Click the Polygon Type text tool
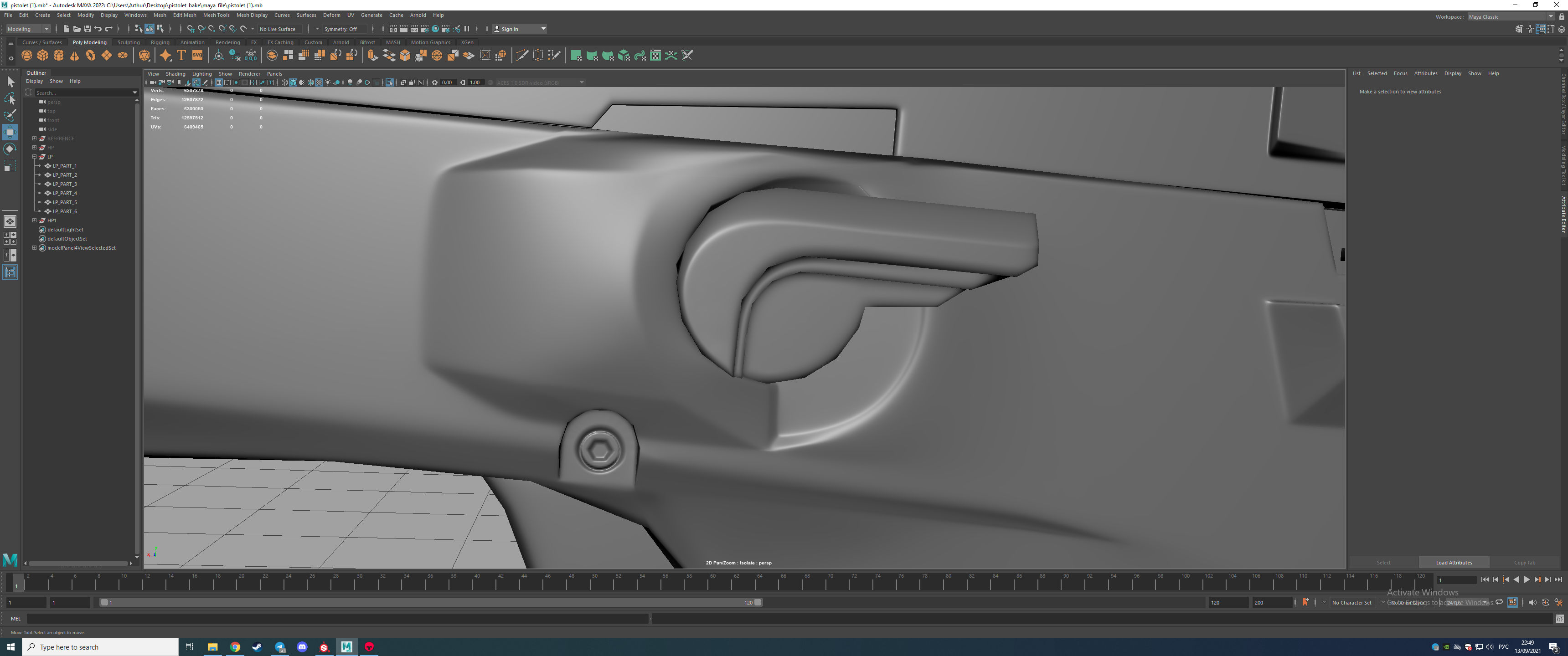The image size is (1568, 656). (x=181, y=56)
